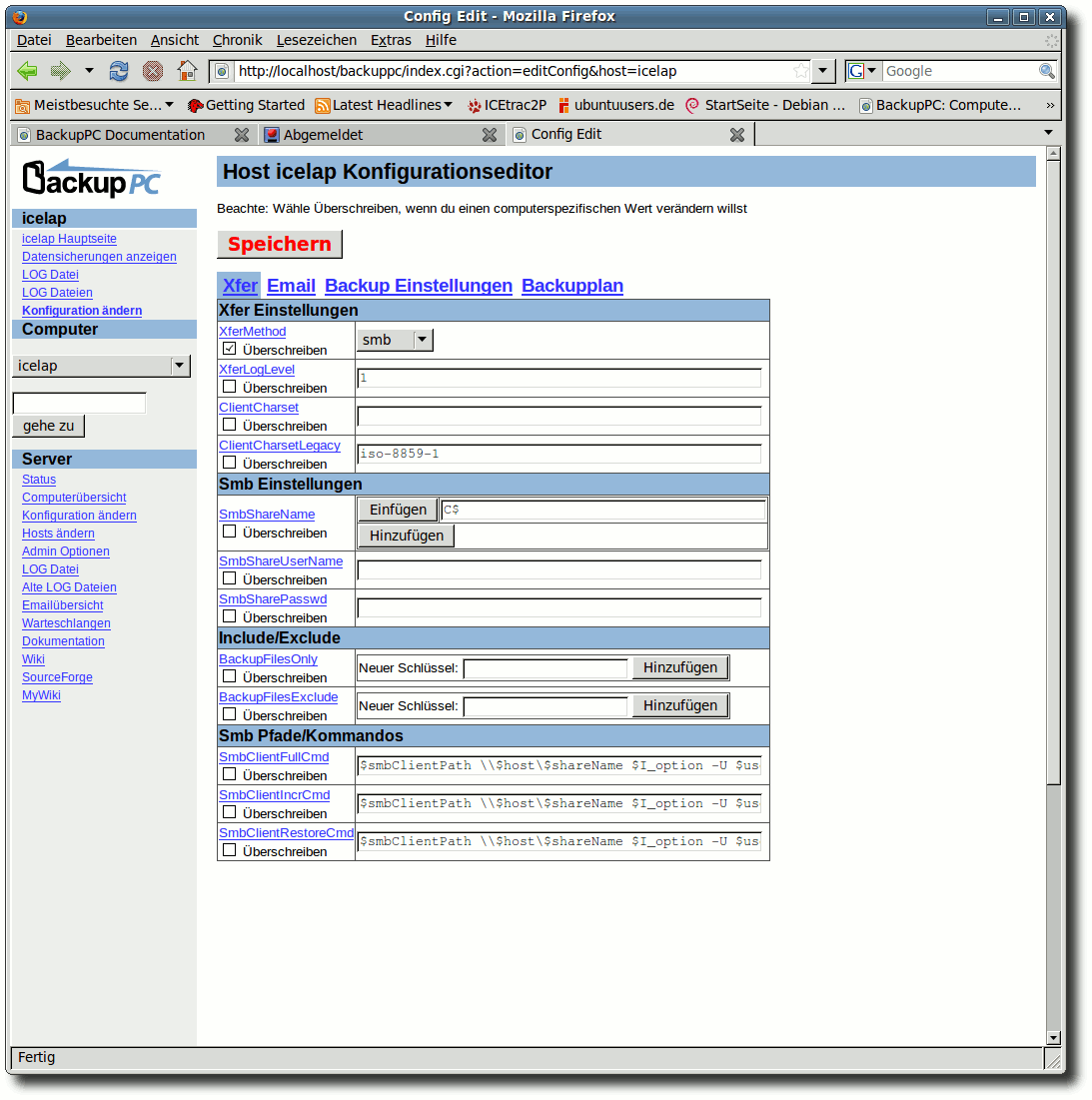Close the BackupPC Documentation tab

click(x=241, y=135)
